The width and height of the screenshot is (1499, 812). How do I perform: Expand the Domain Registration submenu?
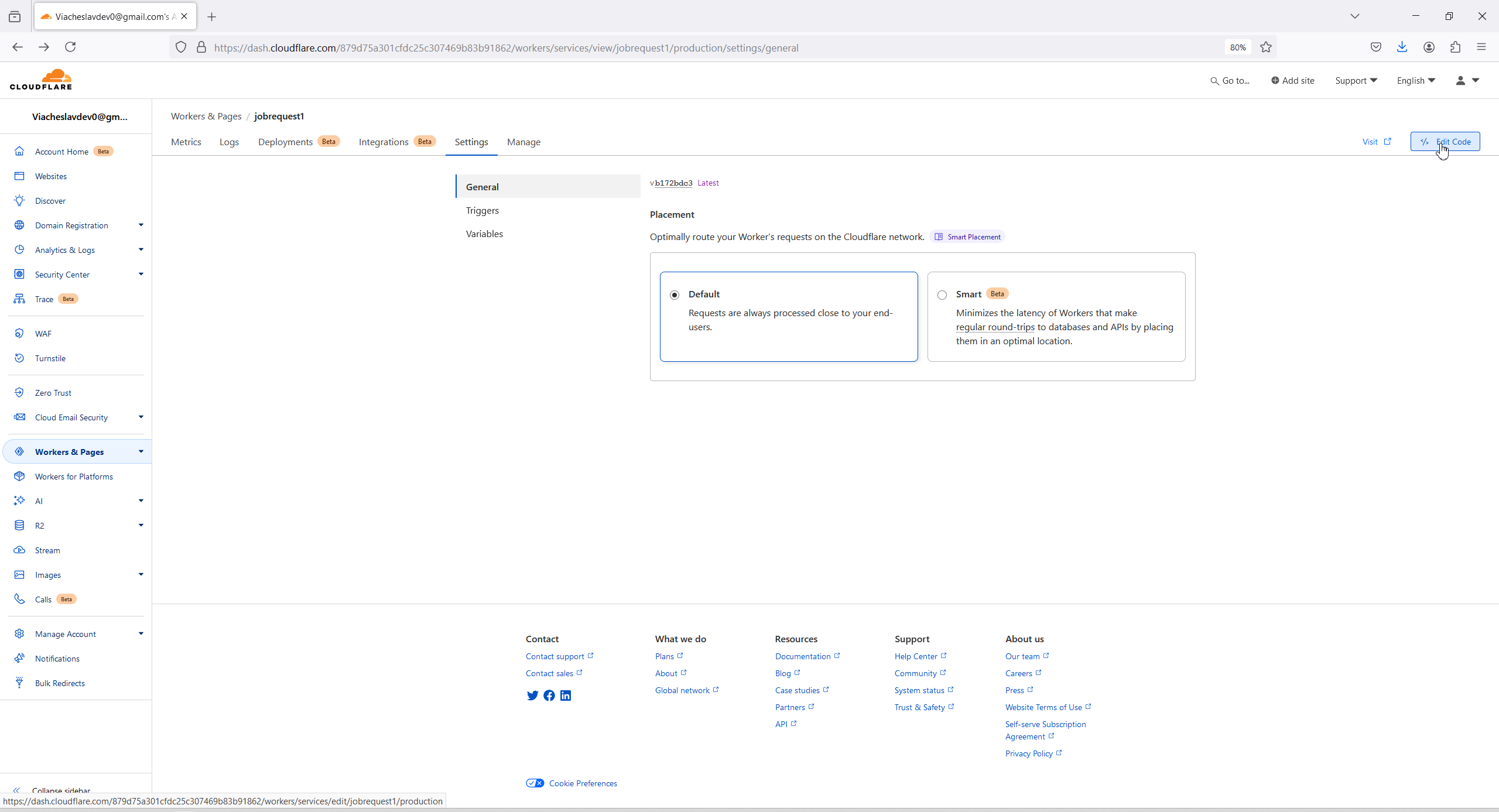pyautogui.click(x=141, y=225)
